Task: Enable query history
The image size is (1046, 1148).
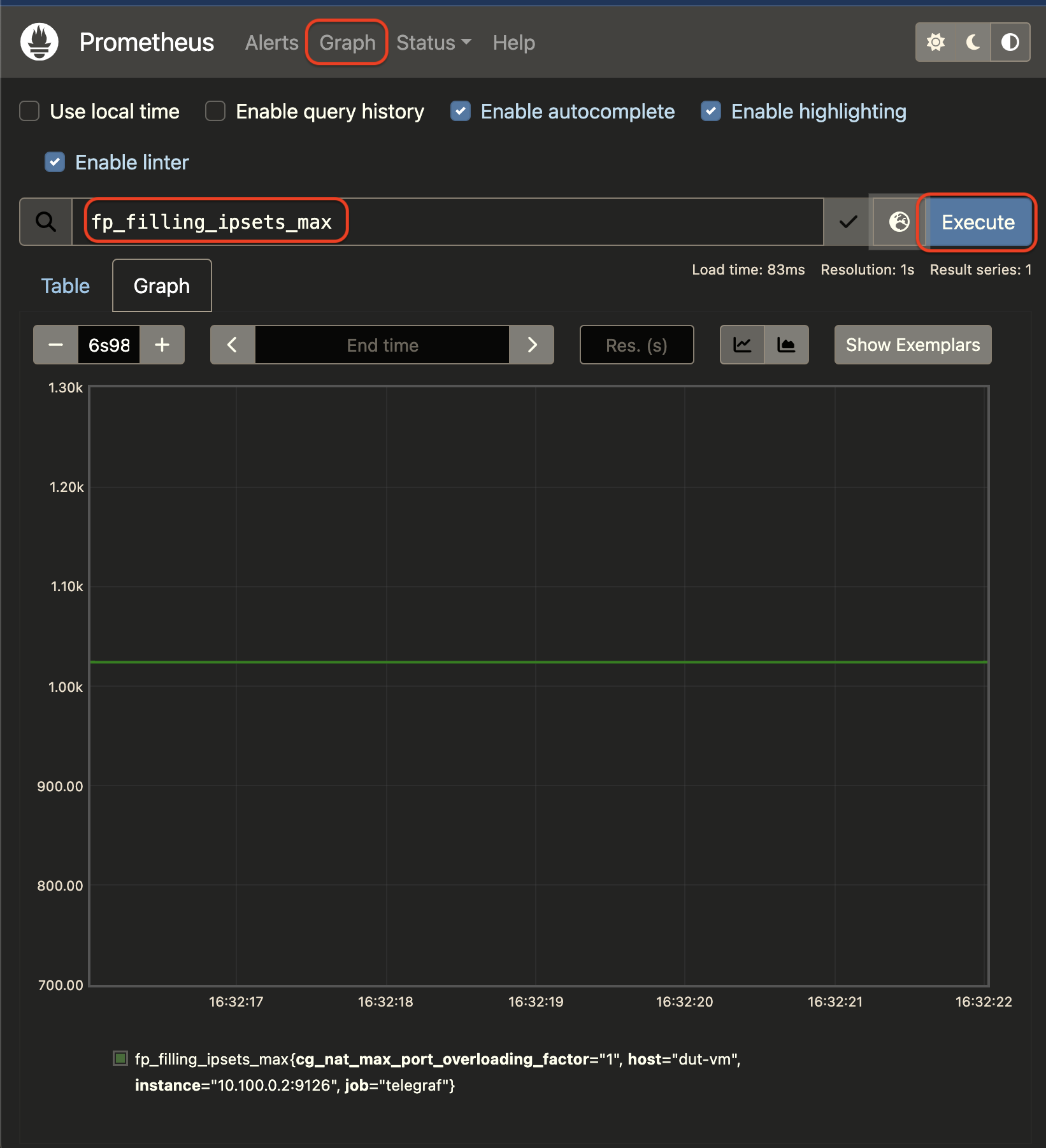Action: (x=215, y=111)
